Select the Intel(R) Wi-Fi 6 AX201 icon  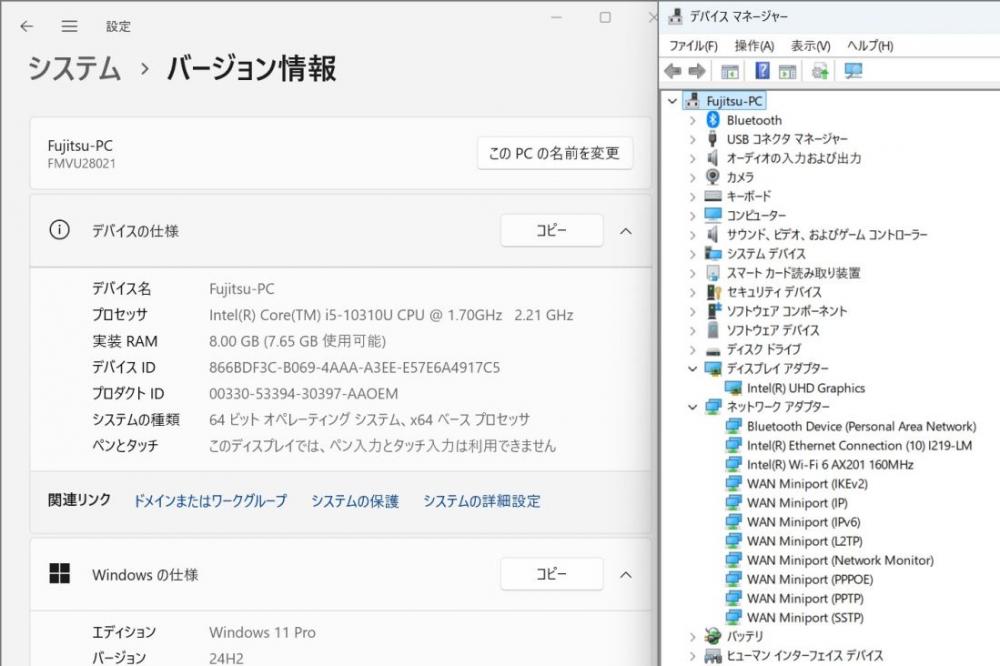pyautogui.click(x=733, y=464)
